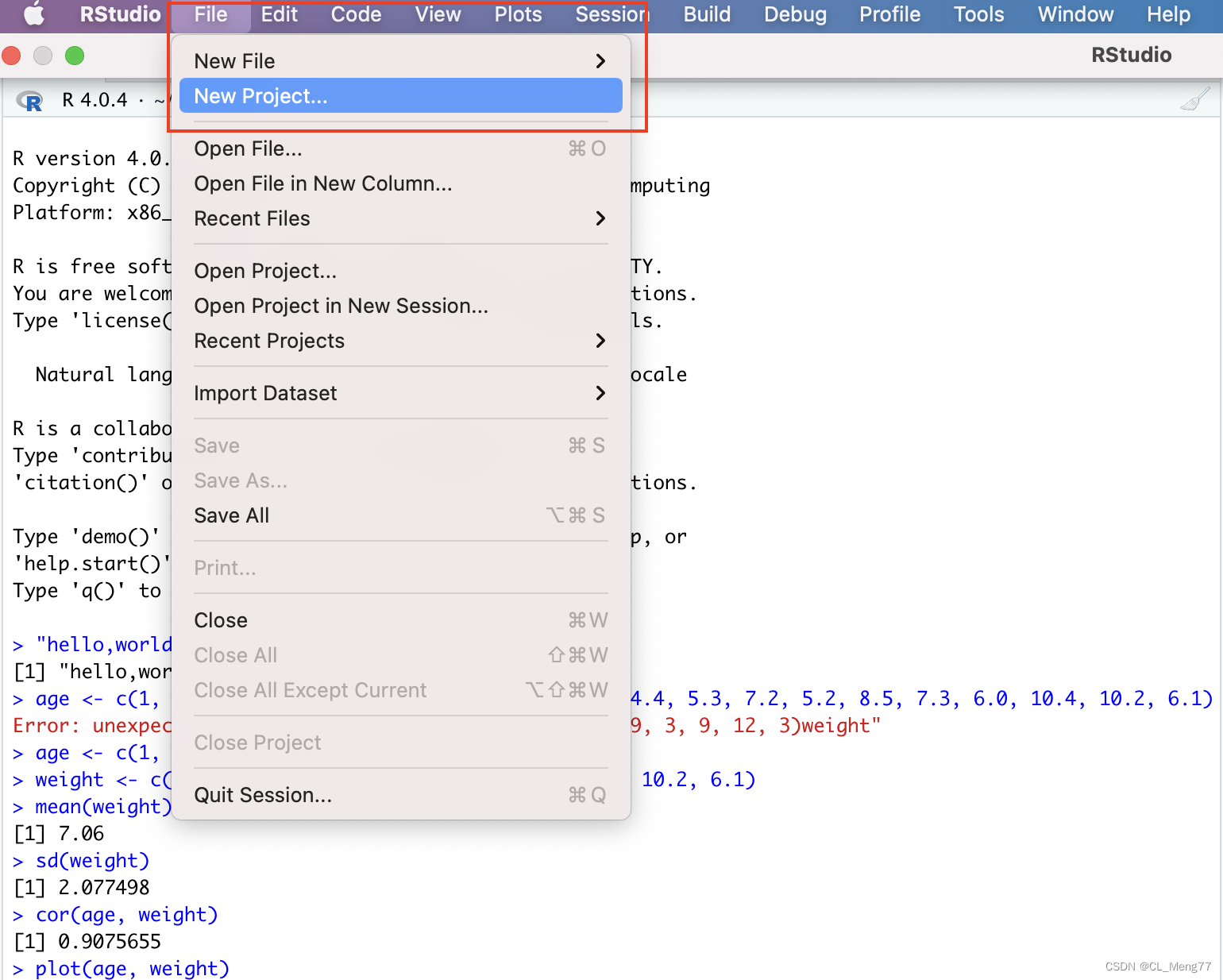Viewport: 1223px width, 980px height.
Task: Click the 'mean(weight)' console command
Action: point(103,807)
